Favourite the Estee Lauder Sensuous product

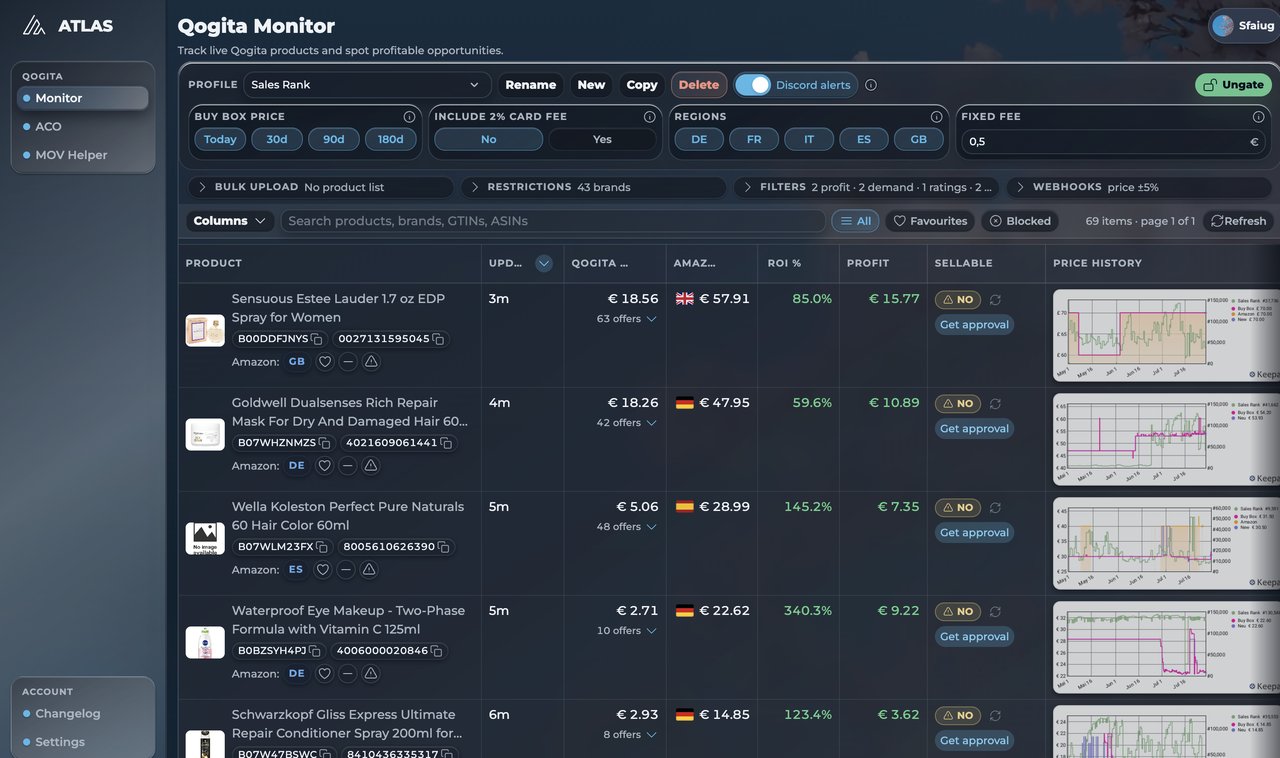(325, 362)
